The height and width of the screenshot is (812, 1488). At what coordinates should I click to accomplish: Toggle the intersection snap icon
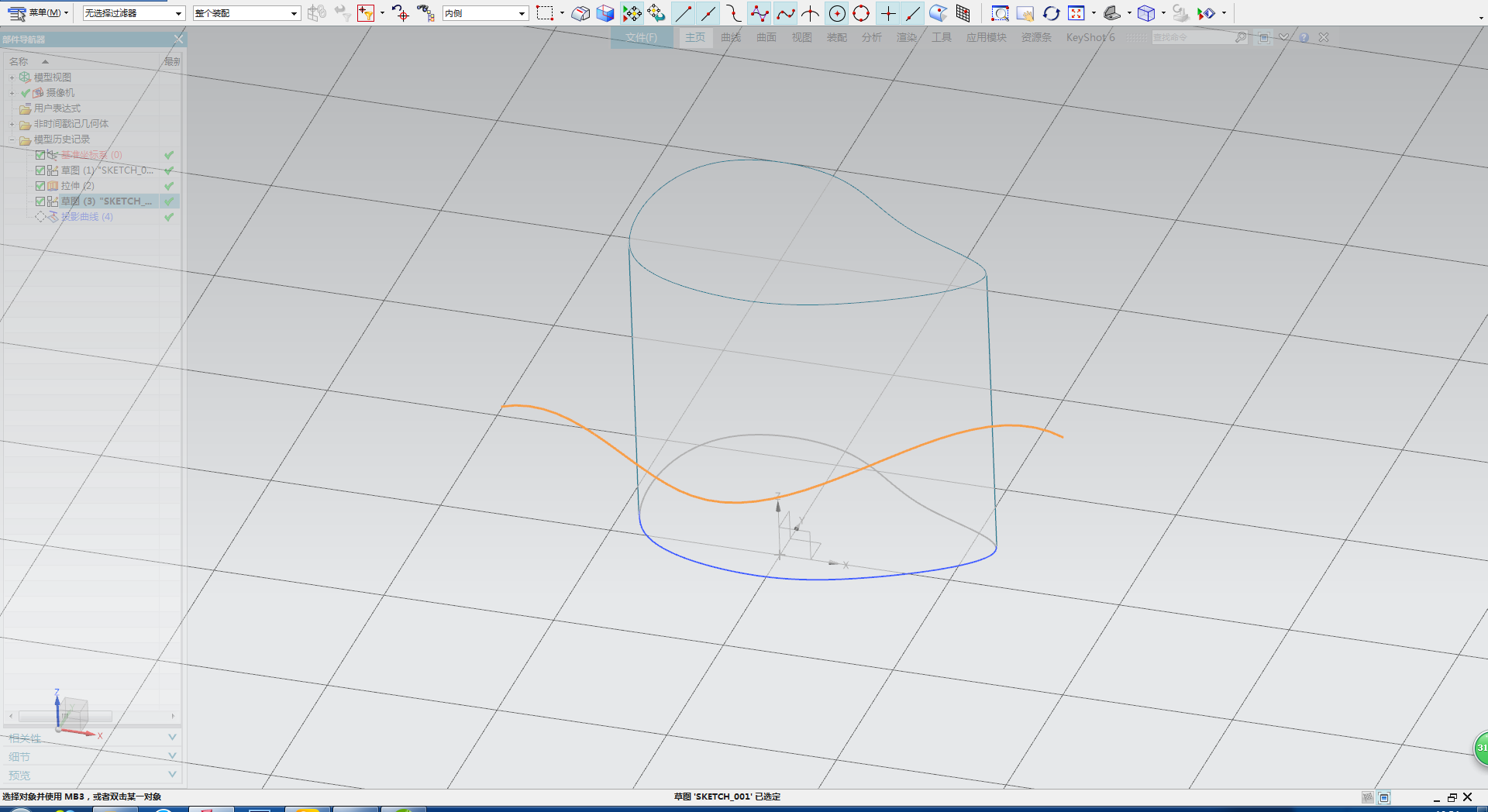(x=811, y=13)
